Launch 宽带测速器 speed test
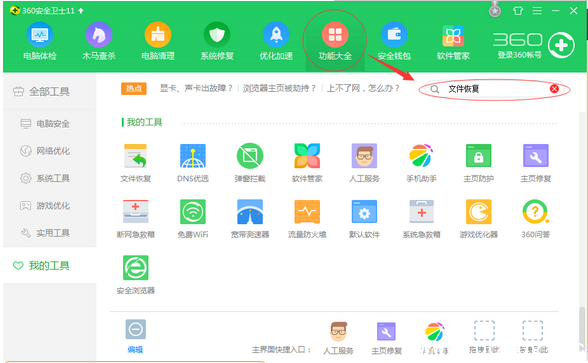588x363 pixels. pyautogui.click(x=250, y=219)
